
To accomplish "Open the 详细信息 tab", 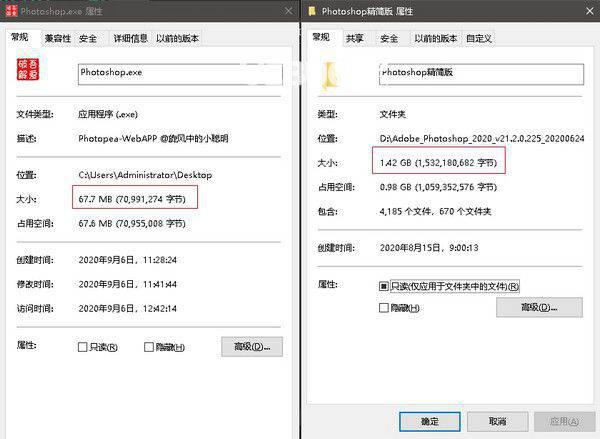I will pyautogui.click(x=130, y=38).
